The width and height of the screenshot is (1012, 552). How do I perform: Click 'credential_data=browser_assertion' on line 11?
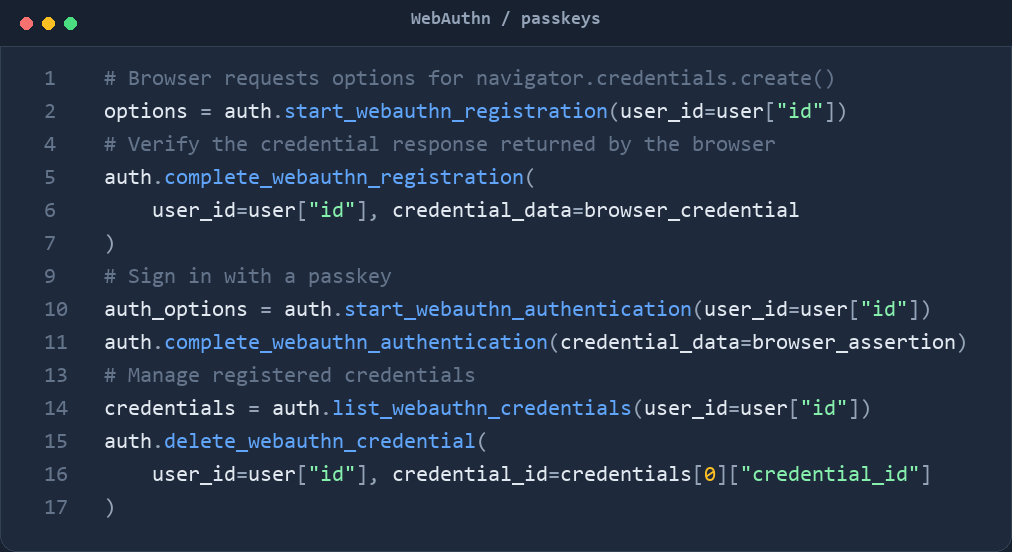[x=757, y=342]
